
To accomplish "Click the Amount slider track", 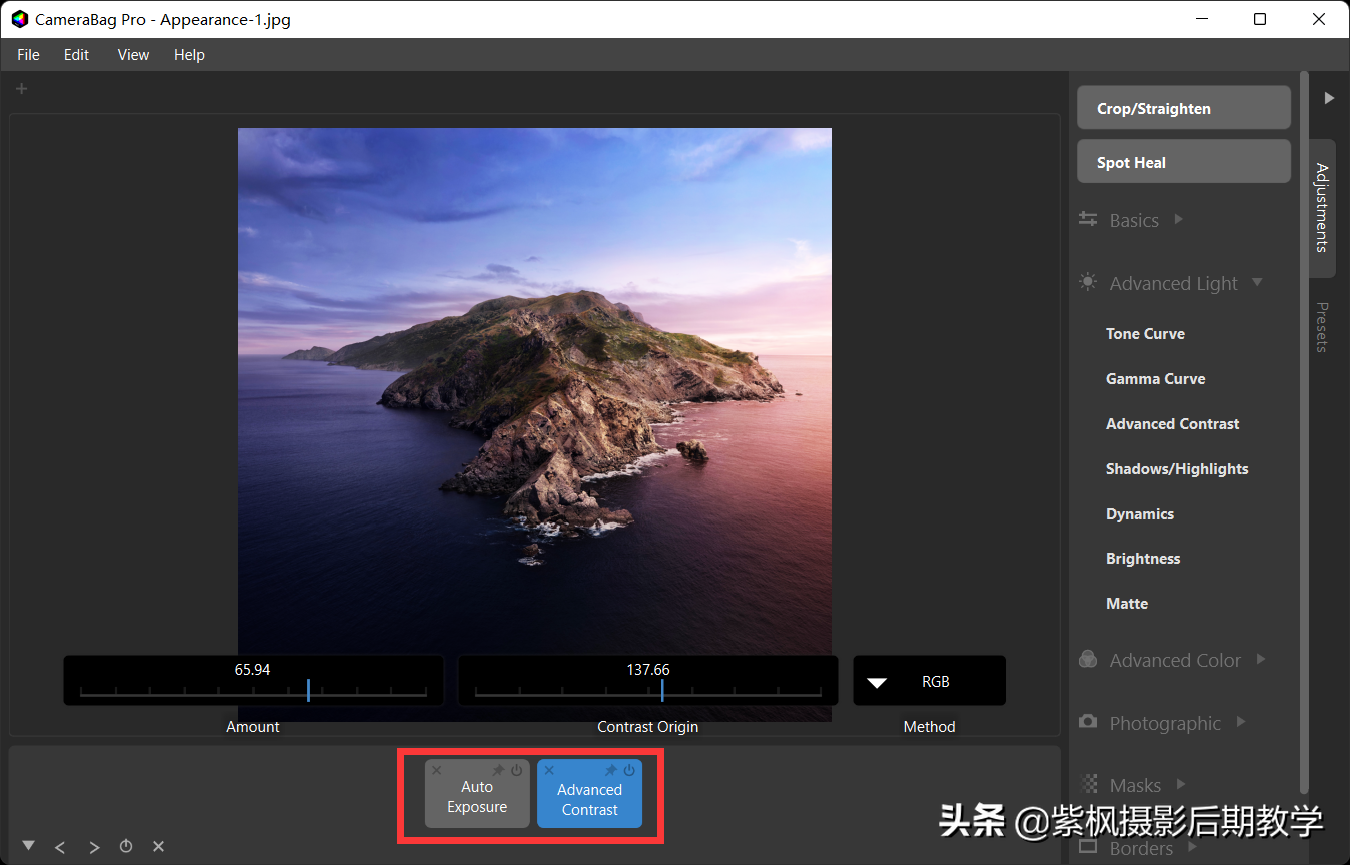I will 253,691.
